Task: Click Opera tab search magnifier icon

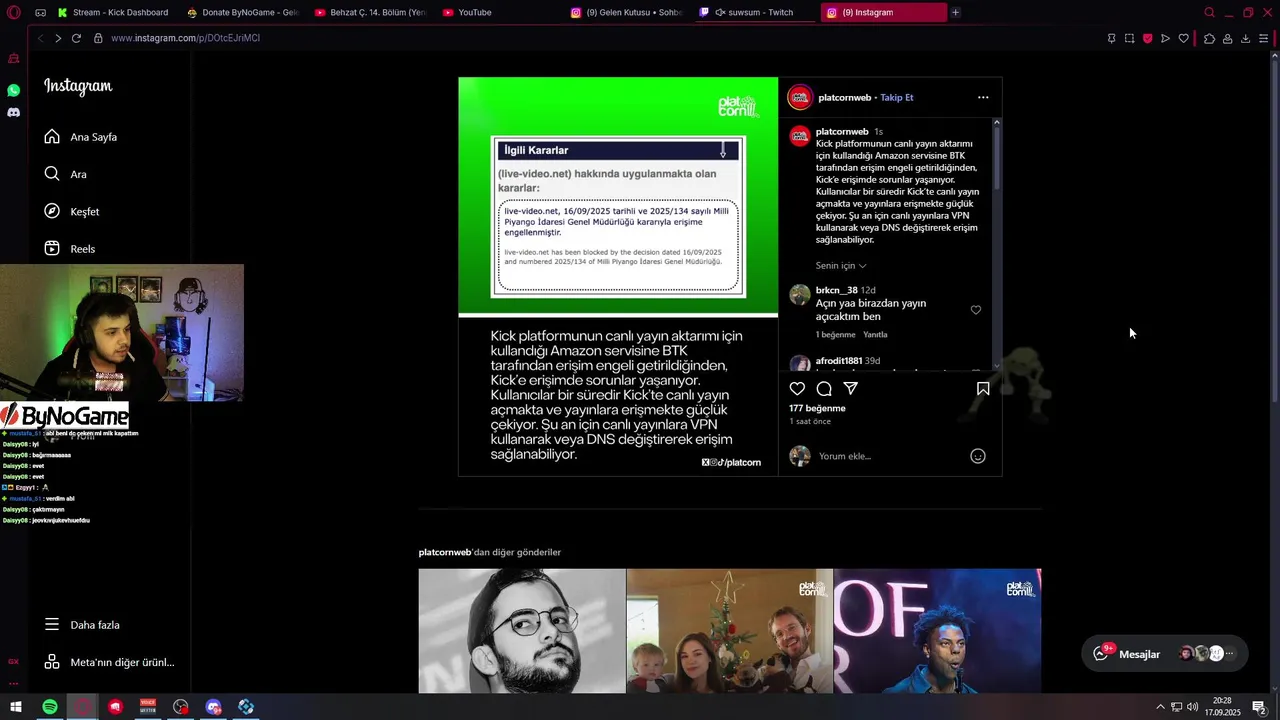Action: [1209, 12]
